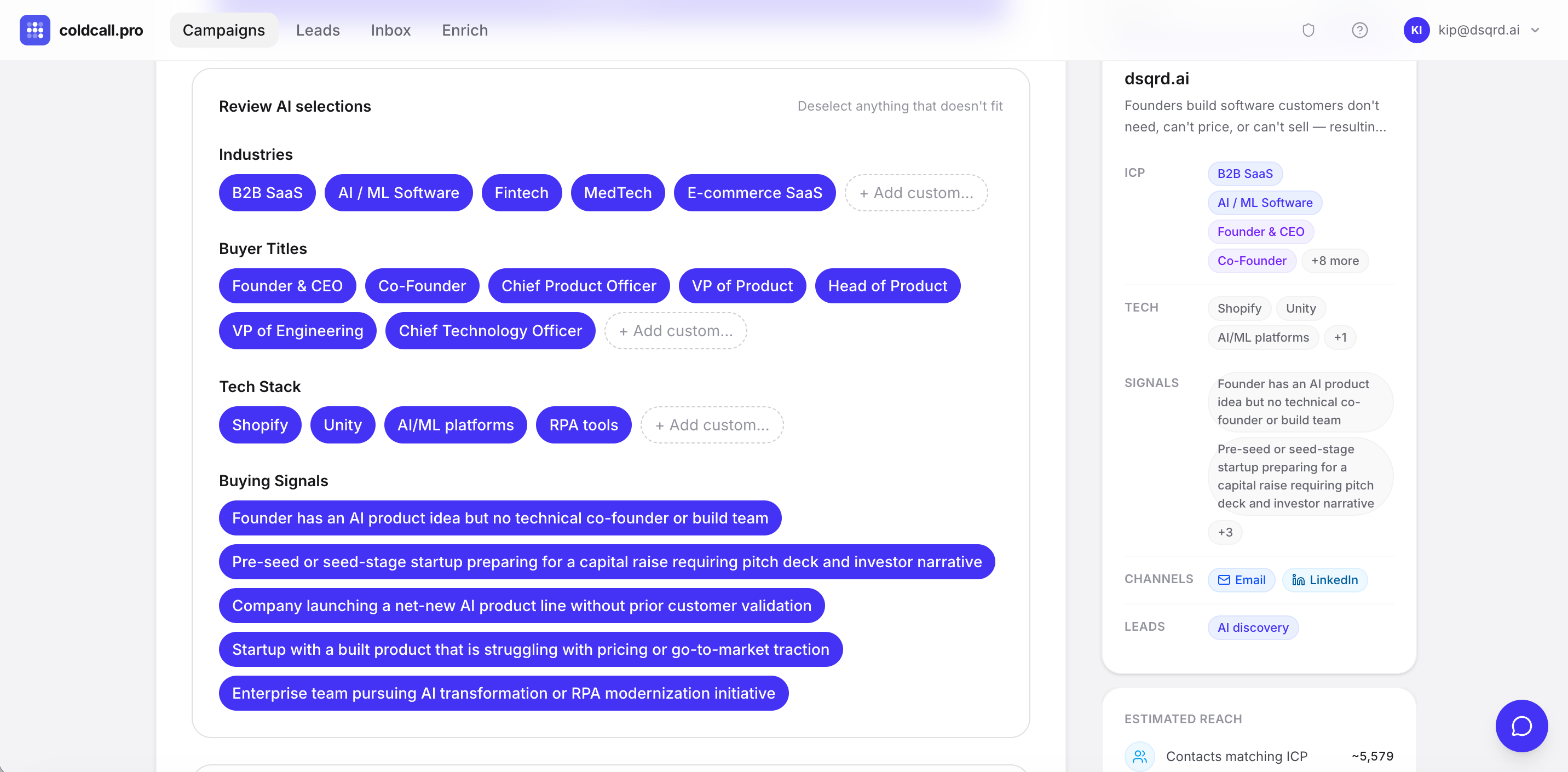Deselect the Chief Technology Officer buyer title
The width and height of the screenshot is (1568, 772).
tap(490, 331)
